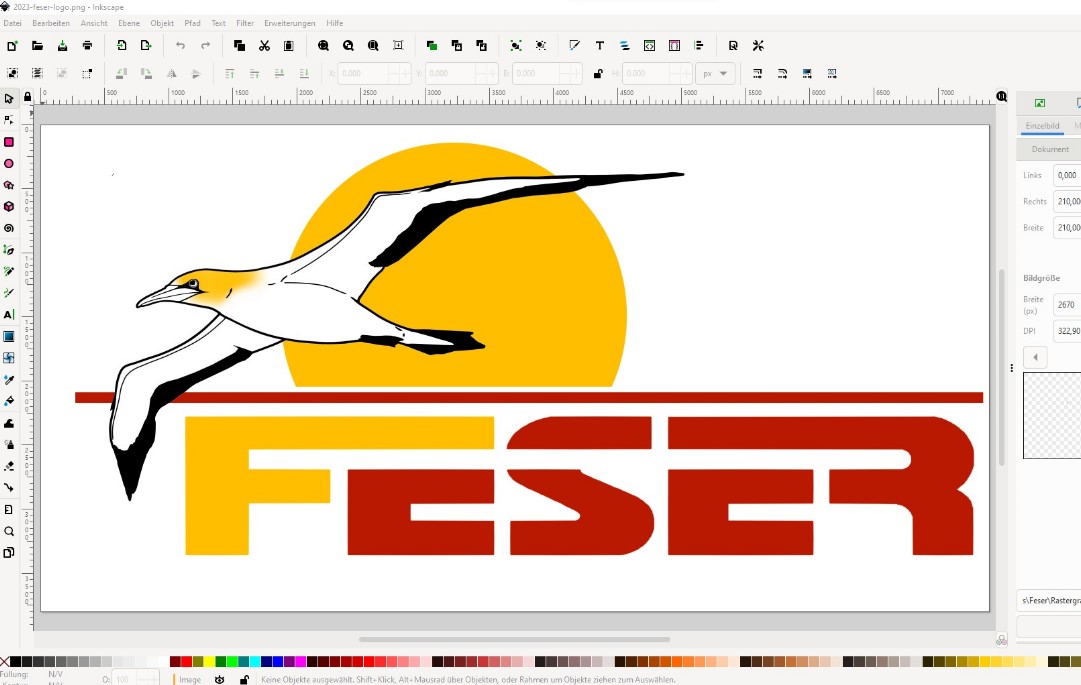Click the paste clipboard icon

coord(289,45)
